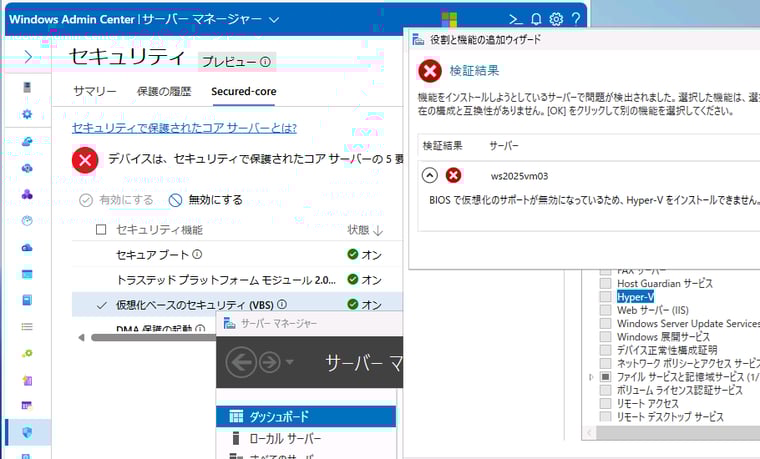
Task: Open PowerShell console icon in Admin Center header
Action: tap(516, 19)
